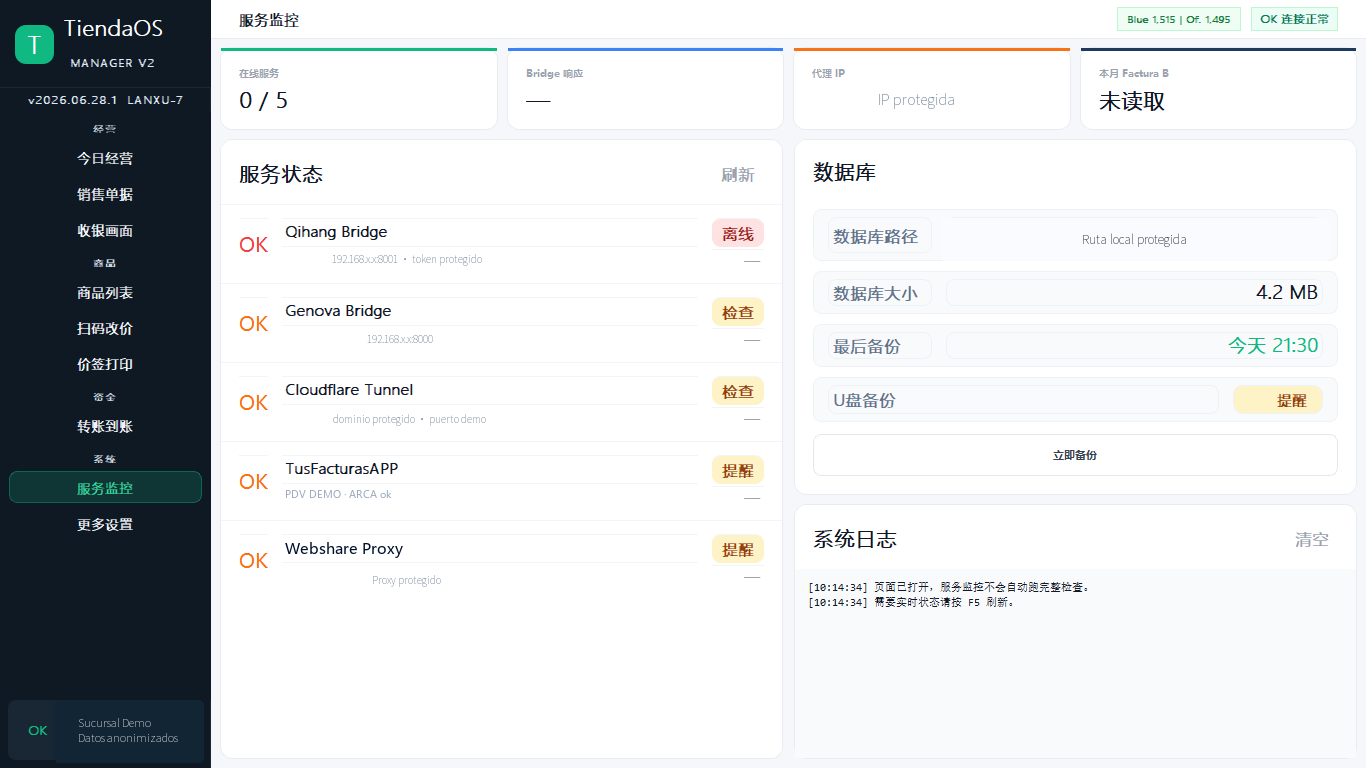Click the Bridge 响应 summary card
Screen dimensions: 1366x768
[645, 89]
